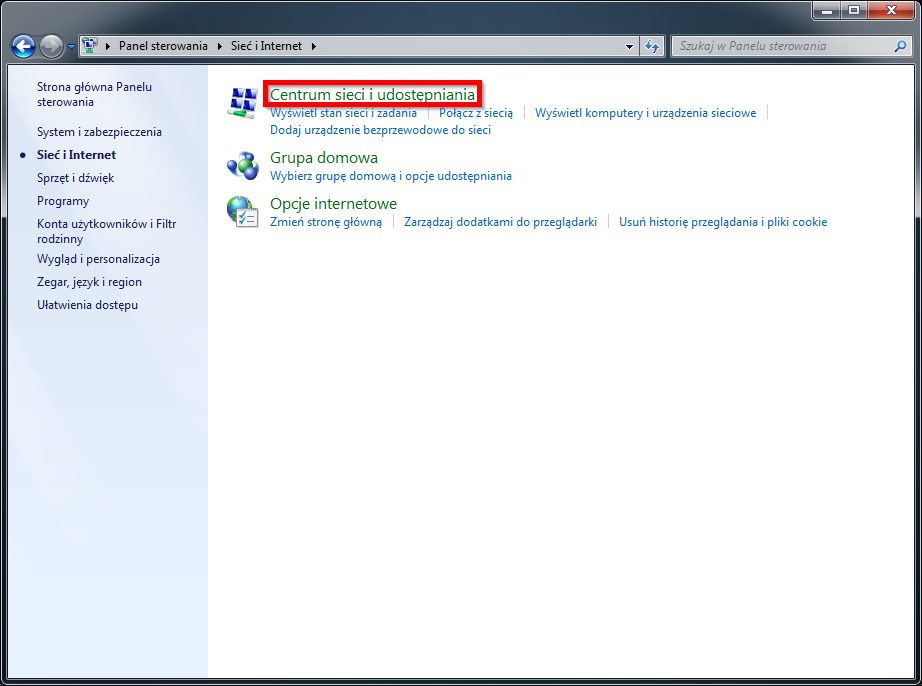
Task: Open Strona główna Panelu sterowania
Action: (x=94, y=94)
